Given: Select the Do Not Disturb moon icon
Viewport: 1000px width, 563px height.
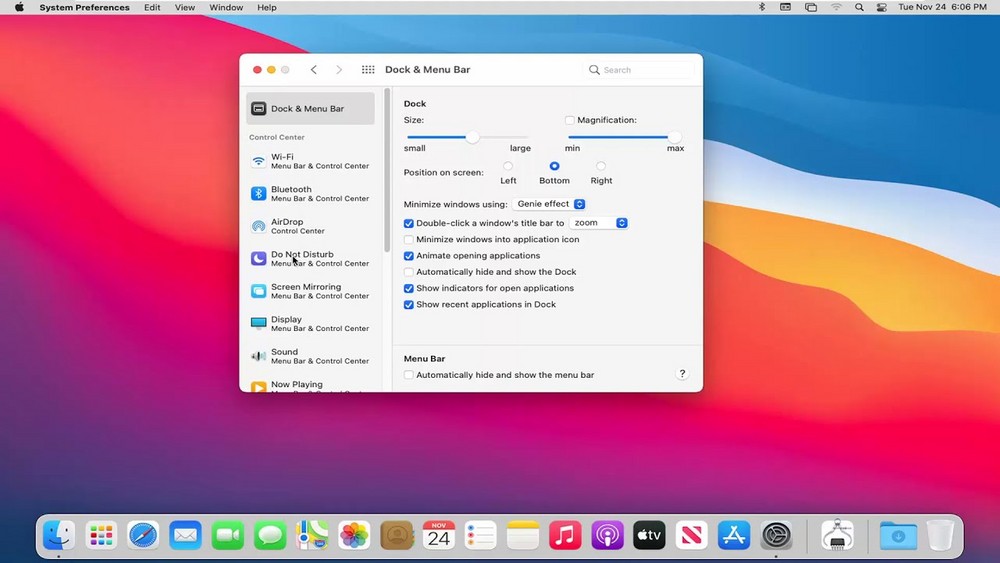Looking at the screenshot, I should point(259,259).
